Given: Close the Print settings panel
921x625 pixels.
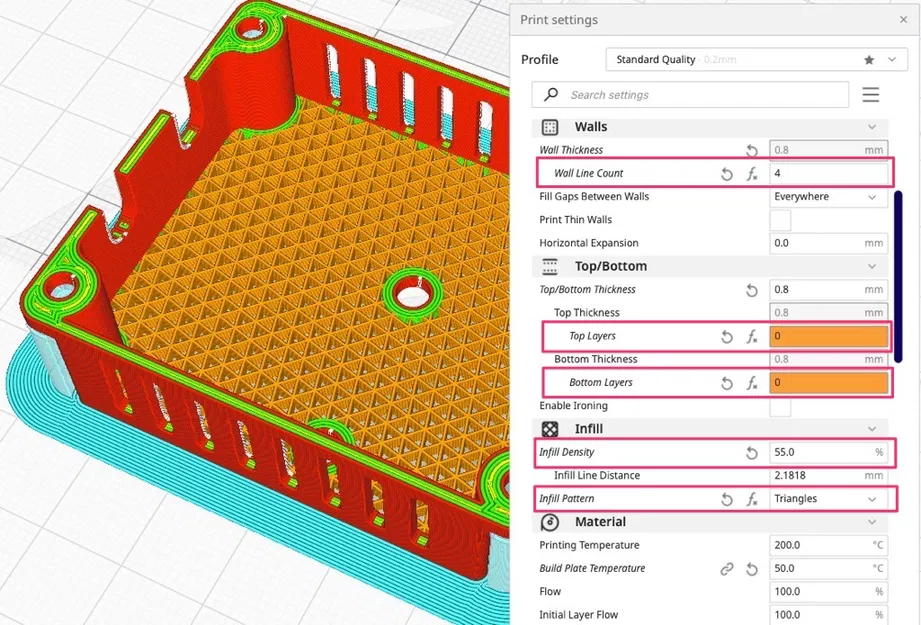Looking at the screenshot, I should coord(903,19).
